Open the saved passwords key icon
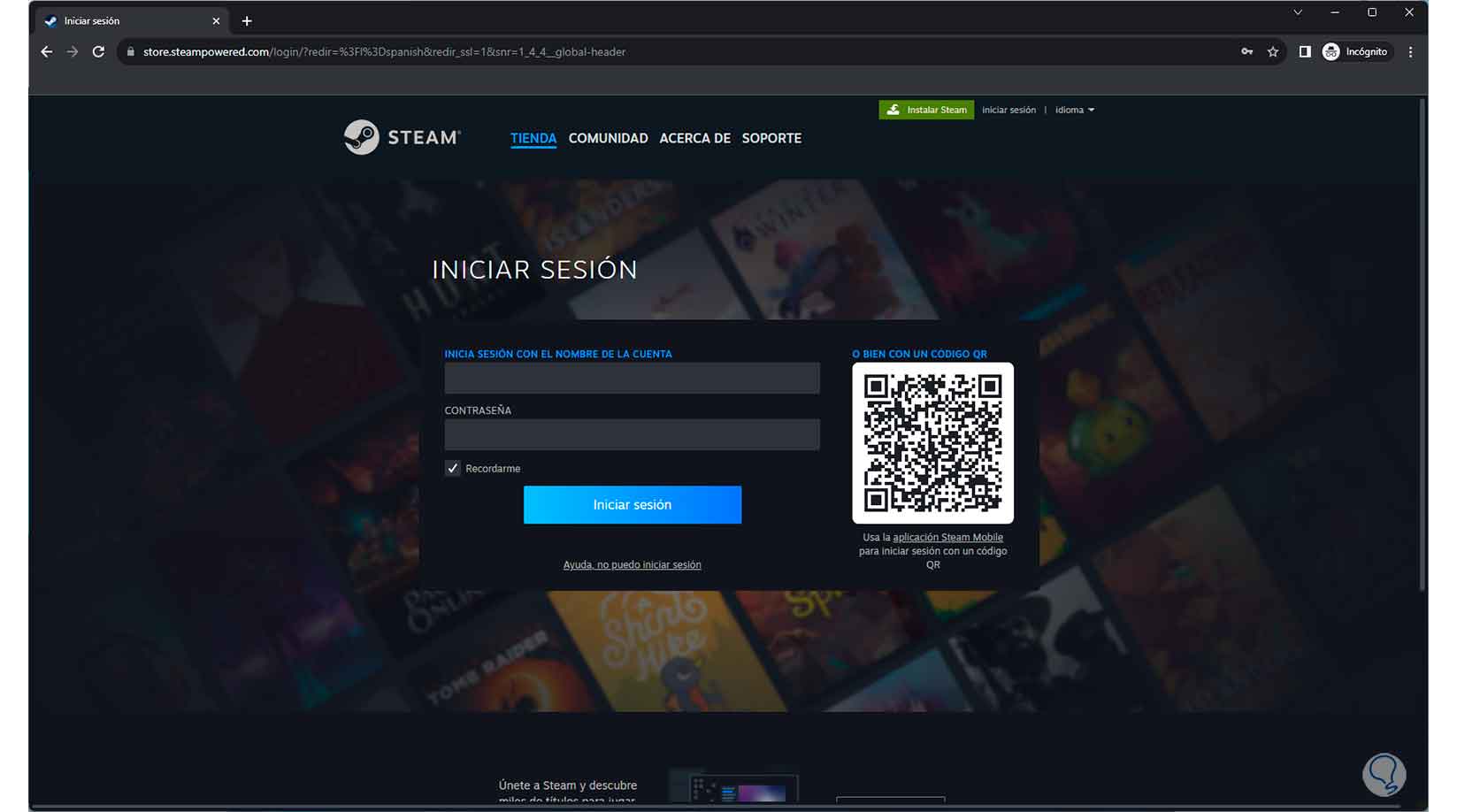 tap(1247, 52)
